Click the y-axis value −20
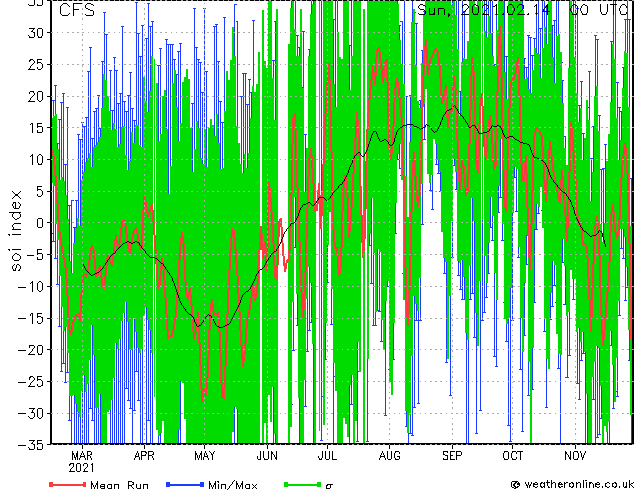This screenshot has width=634, height=490. tap(32, 350)
